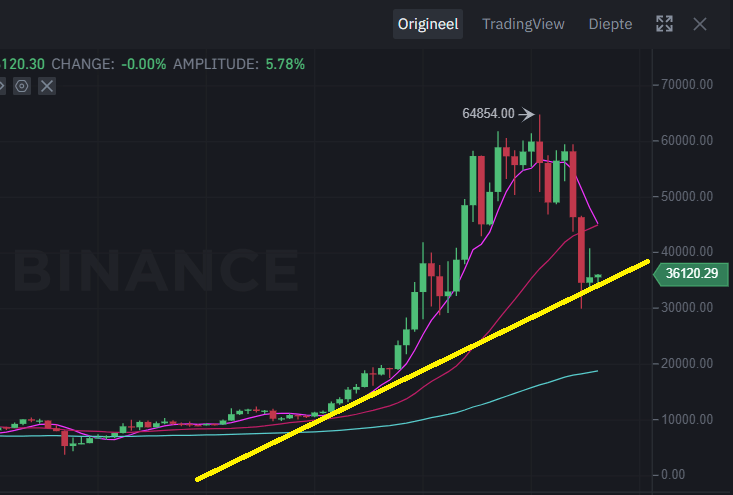Viewport: 733px width, 495px height.
Task: Click the CHANGE -0.00% value
Action: 144,64
